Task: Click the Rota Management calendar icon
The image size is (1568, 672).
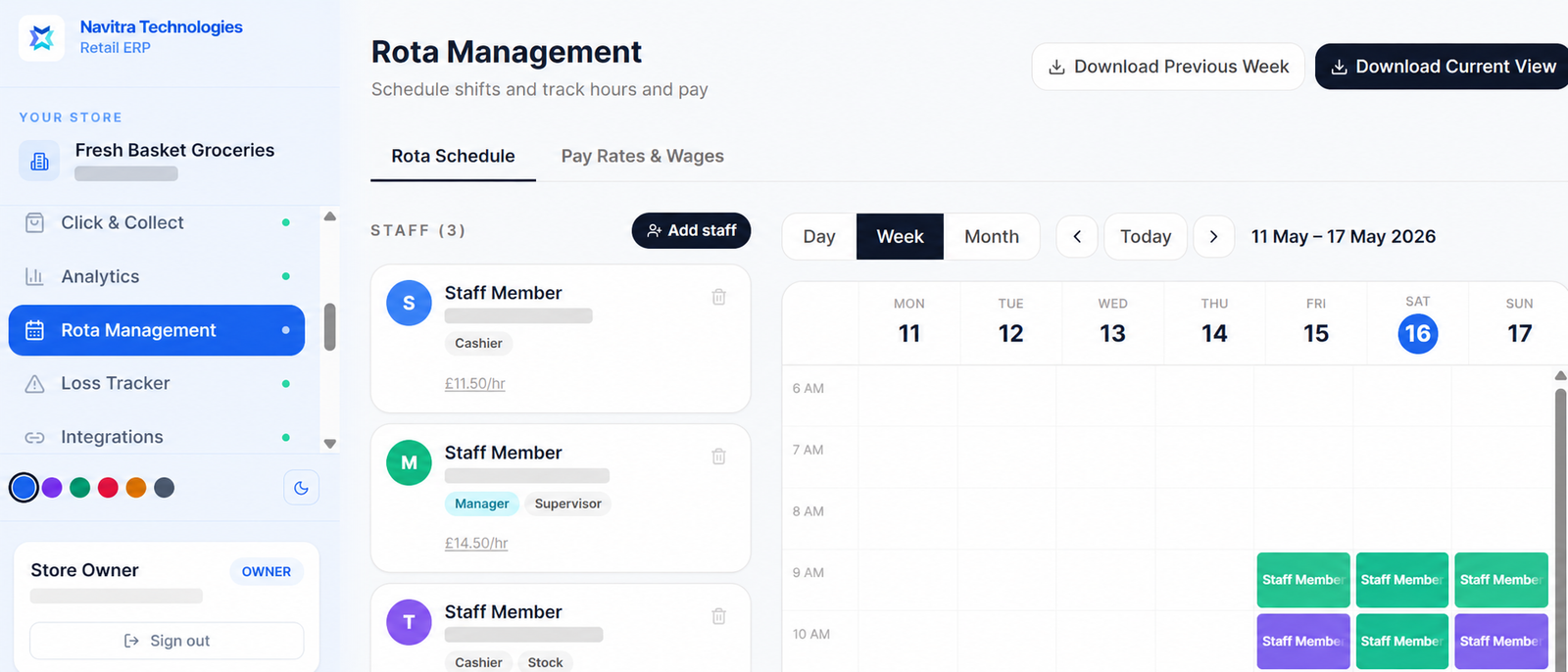Action: (34, 330)
